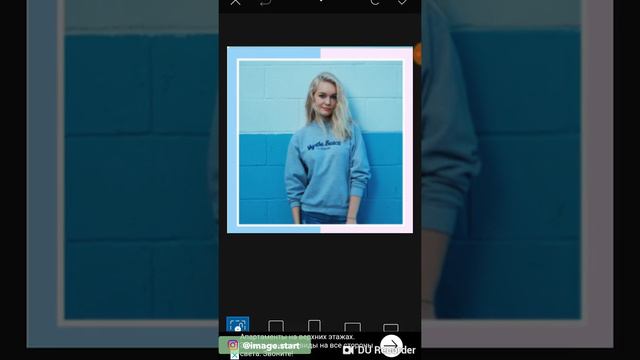Undo the last edit with the back arrow
This screenshot has width=640, height=360.
tap(266, 2)
